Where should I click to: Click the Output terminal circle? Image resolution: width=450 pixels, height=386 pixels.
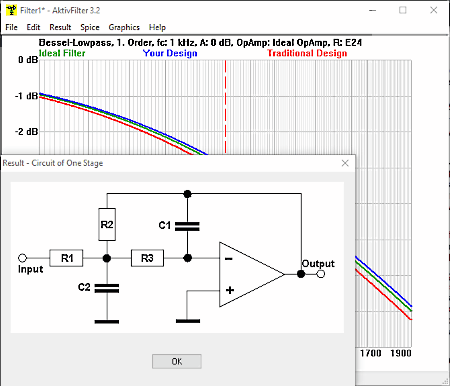pos(321,274)
